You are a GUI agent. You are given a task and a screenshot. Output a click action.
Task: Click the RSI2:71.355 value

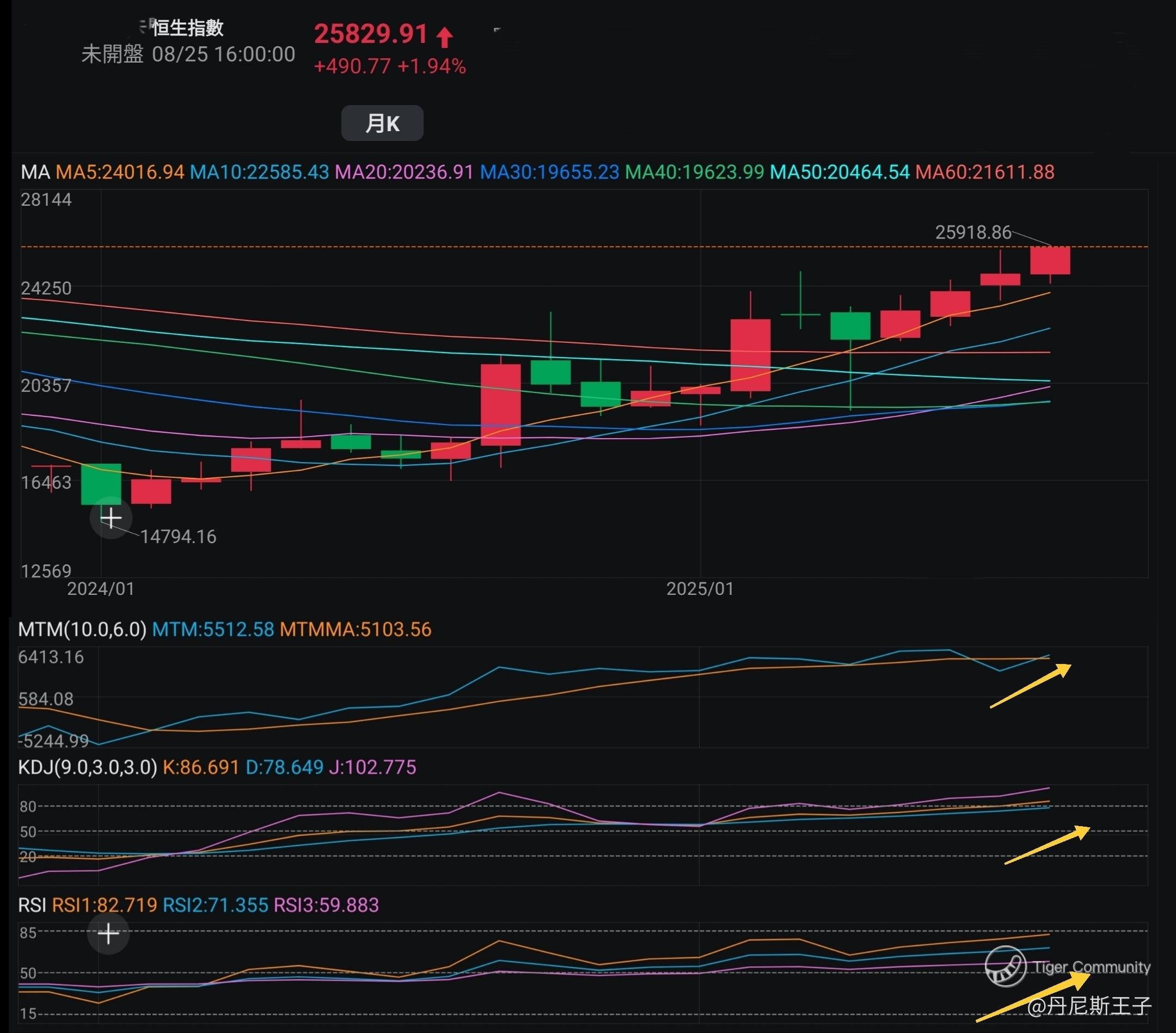point(215,905)
